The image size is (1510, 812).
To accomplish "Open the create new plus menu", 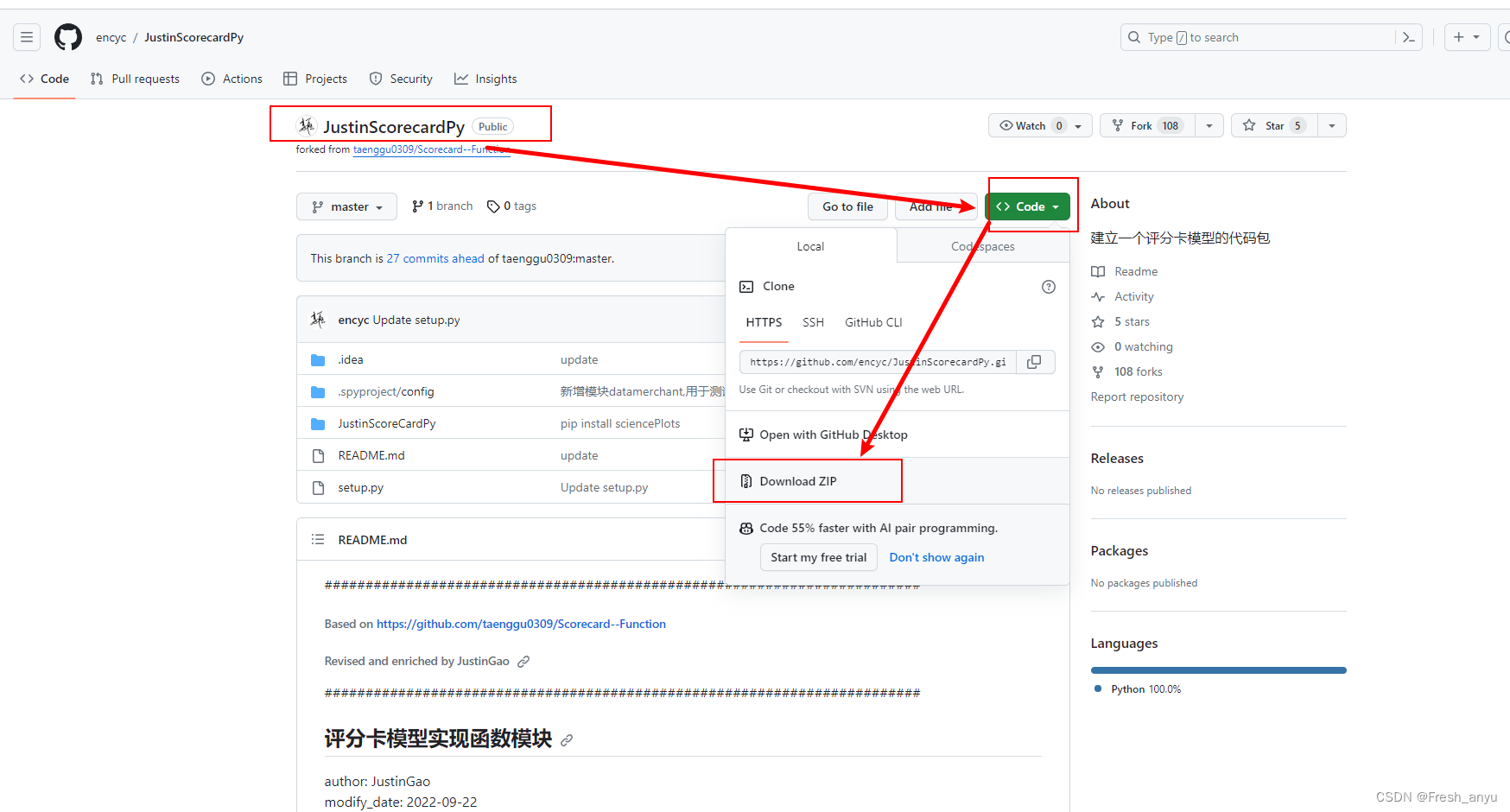I will 1467,37.
